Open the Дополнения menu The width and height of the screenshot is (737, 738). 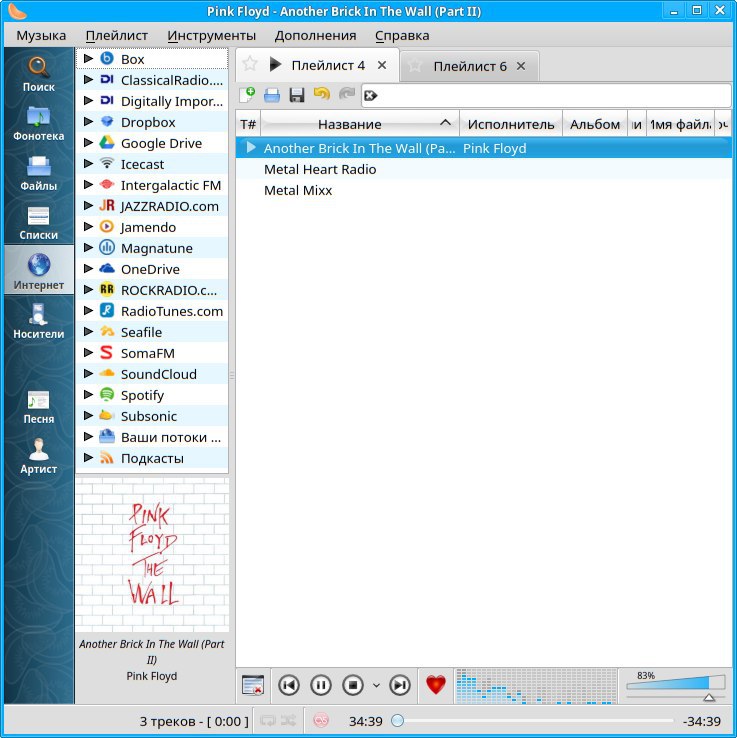click(315, 36)
